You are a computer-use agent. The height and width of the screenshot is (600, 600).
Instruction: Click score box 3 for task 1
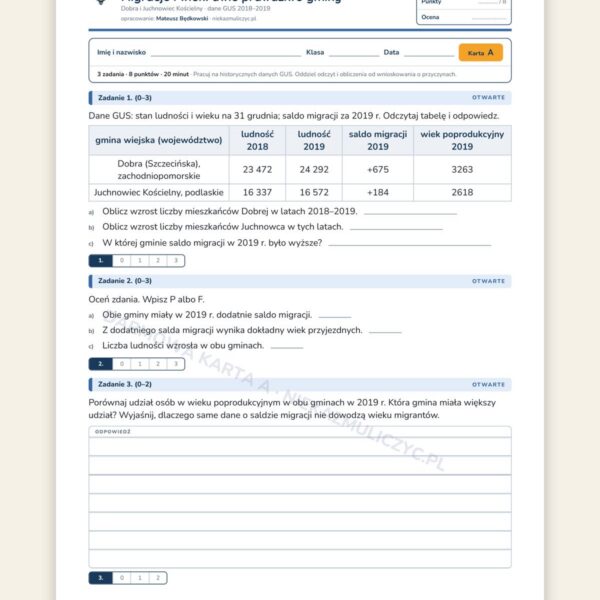(176, 261)
